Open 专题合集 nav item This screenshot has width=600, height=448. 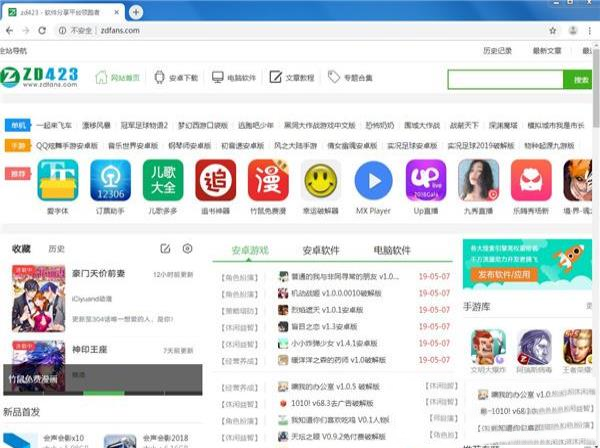(350, 78)
